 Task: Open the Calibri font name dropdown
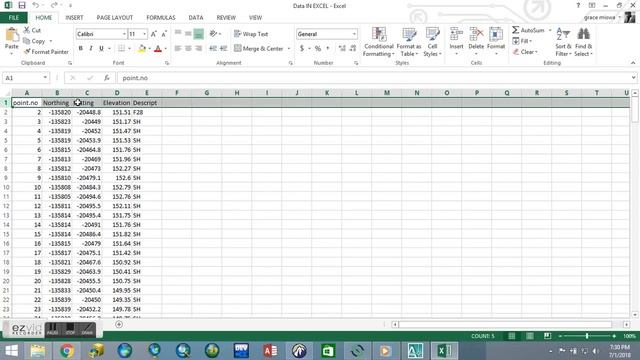[x=124, y=34]
